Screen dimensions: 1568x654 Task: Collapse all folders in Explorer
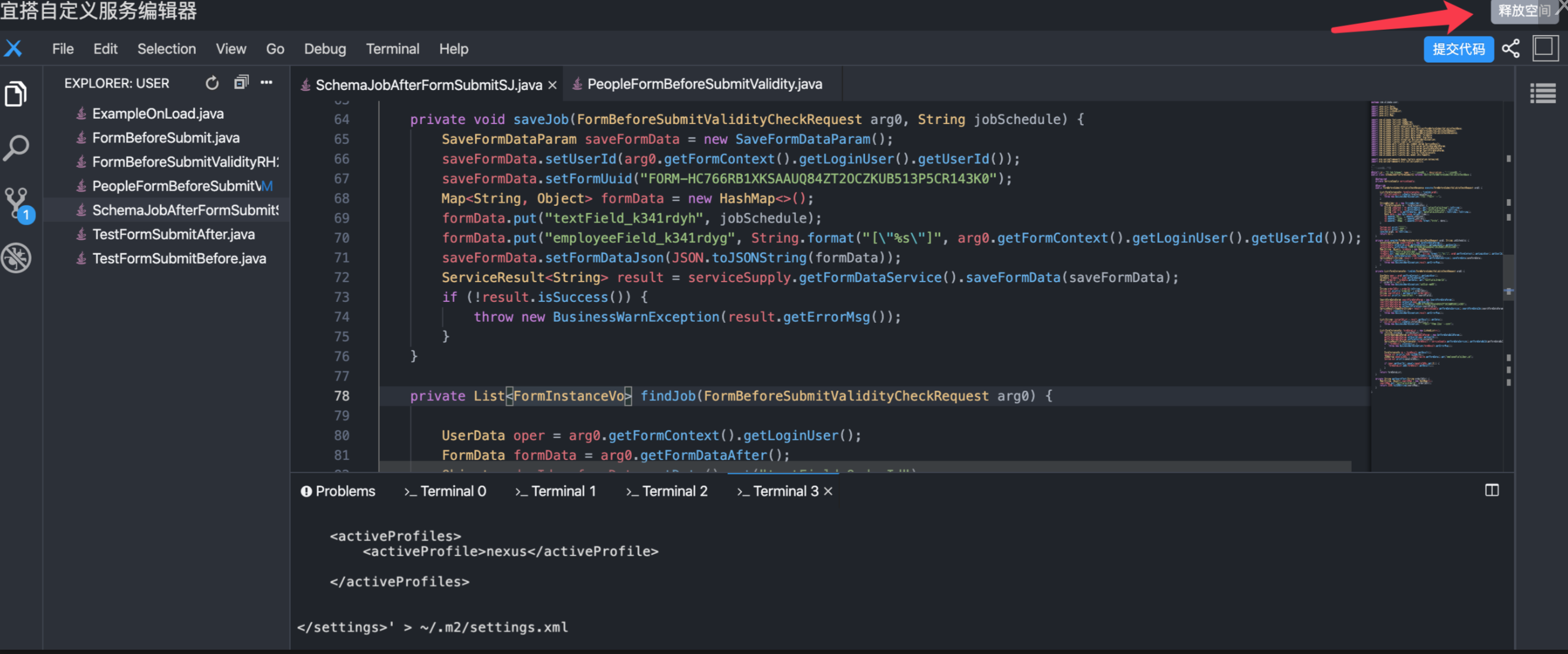point(241,82)
